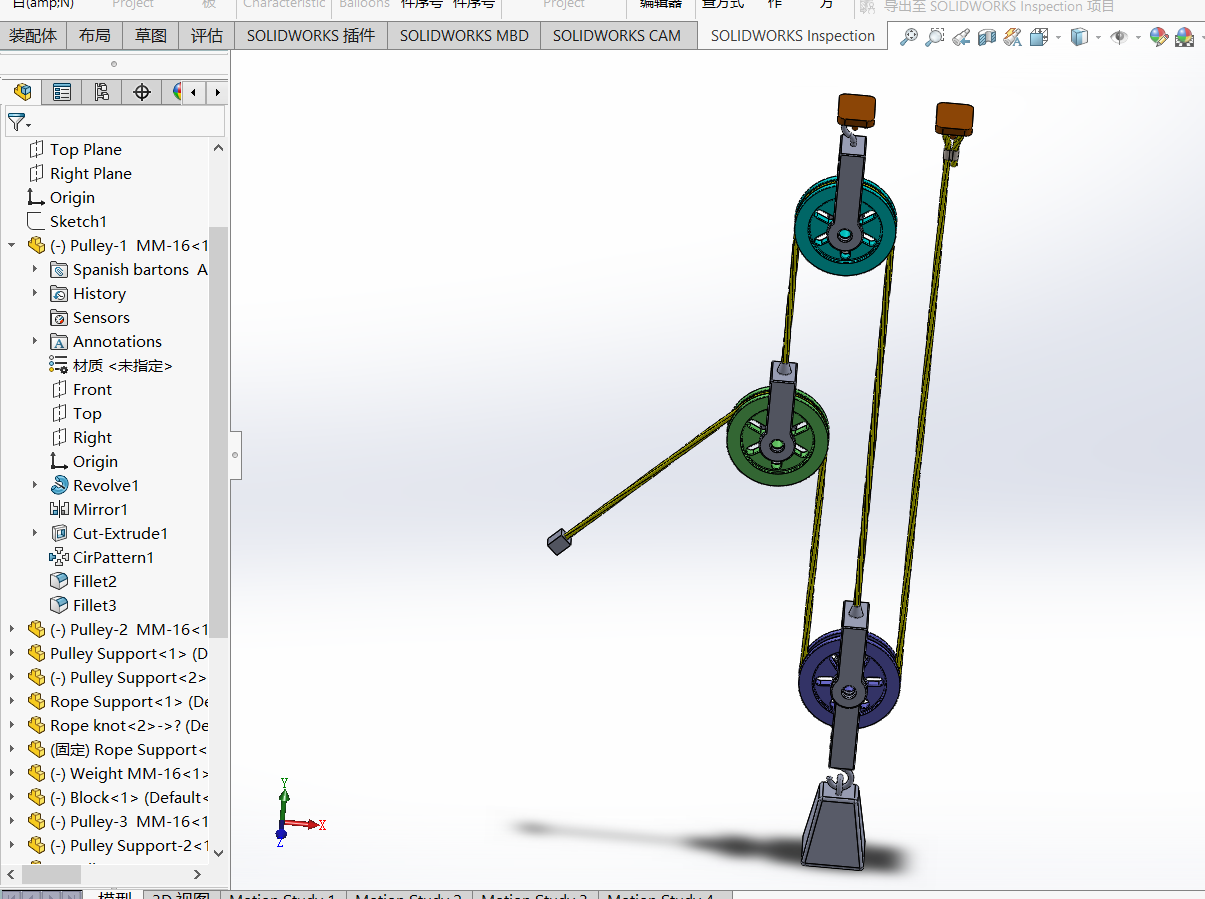Click the side panel collapse handle

236,455
